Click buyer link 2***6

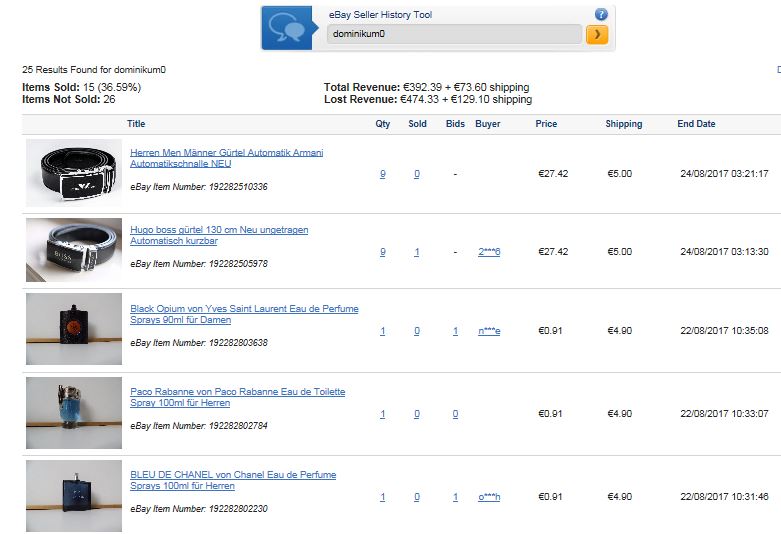(x=489, y=252)
